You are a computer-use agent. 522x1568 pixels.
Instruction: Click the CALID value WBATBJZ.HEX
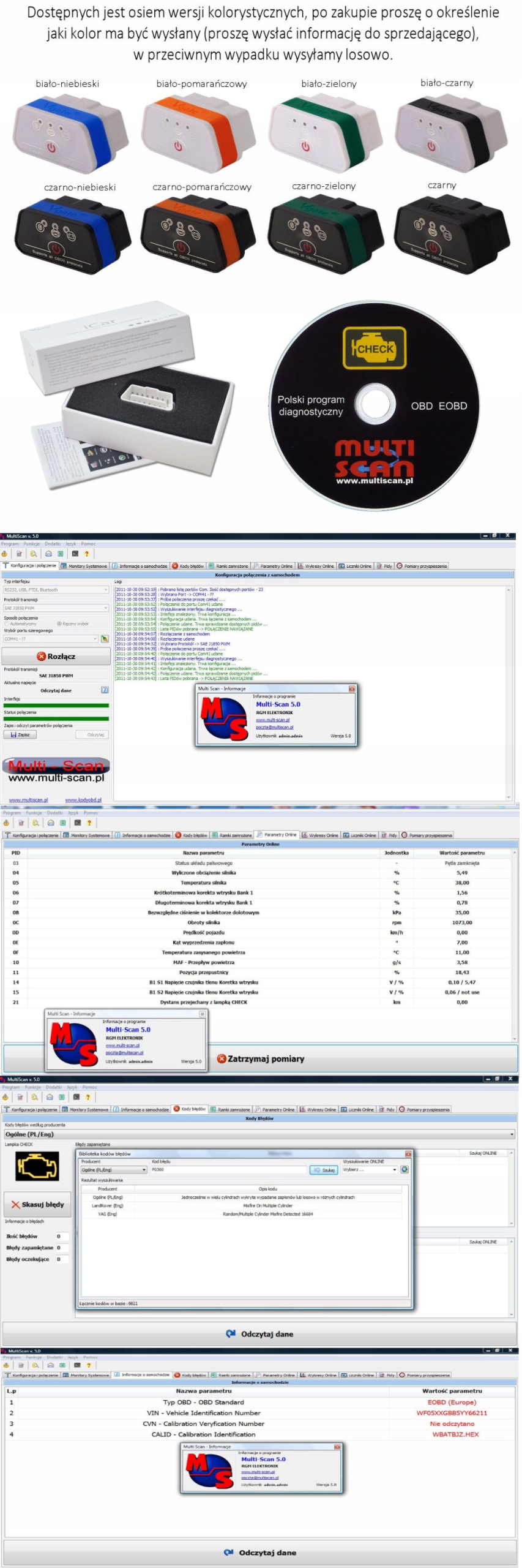pos(455,1434)
